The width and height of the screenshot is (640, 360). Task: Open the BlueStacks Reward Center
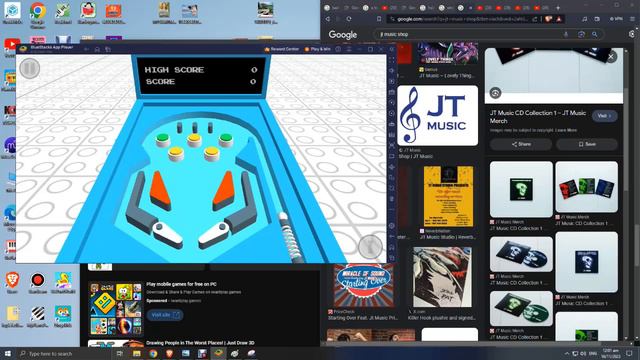click(x=282, y=49)
